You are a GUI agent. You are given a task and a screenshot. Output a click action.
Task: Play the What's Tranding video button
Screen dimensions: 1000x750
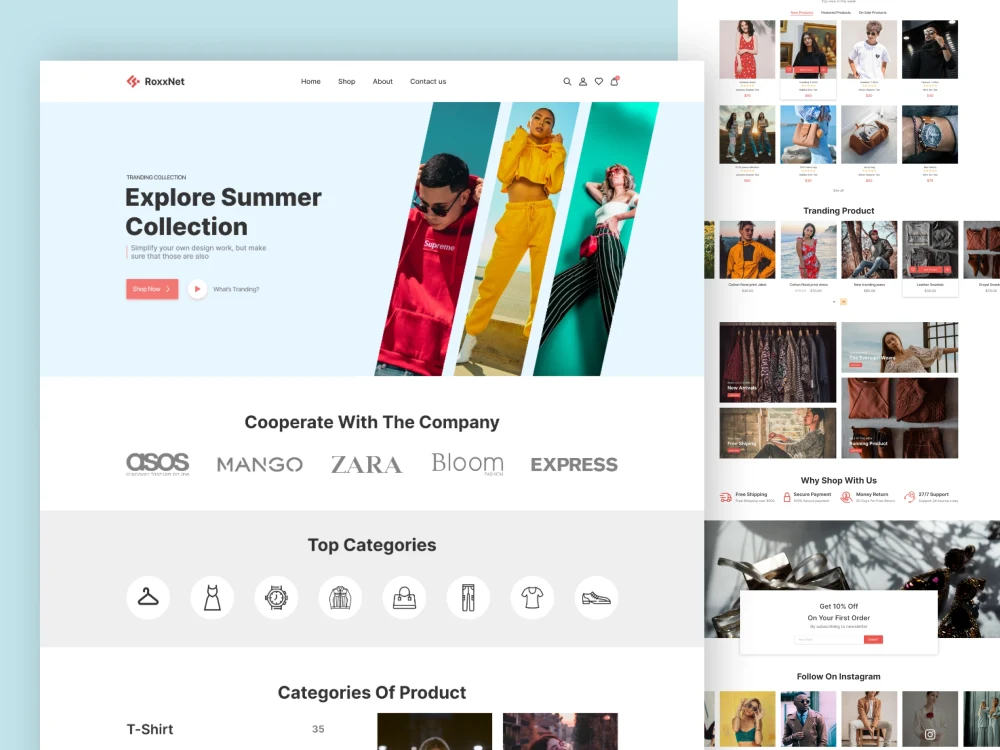point(197,289)
